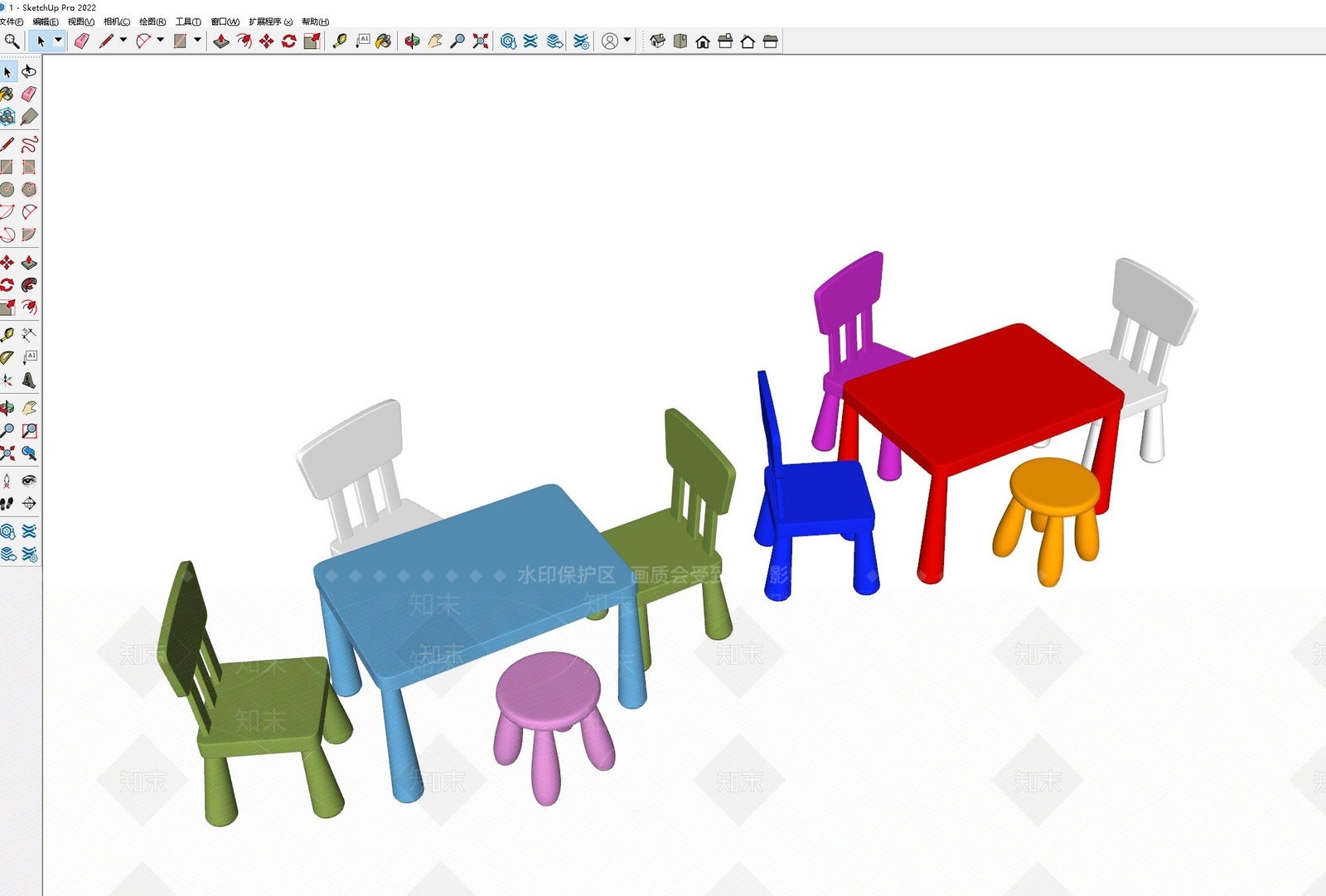Image resolution: width=1326 pixels, height=896 pixels.
Task: Activate the Pie arc tool
Action: click(29, 235)
